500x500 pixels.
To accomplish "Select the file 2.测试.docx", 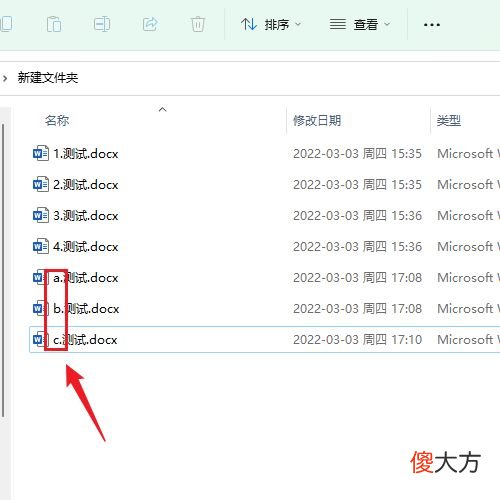I will pos(86,185).
